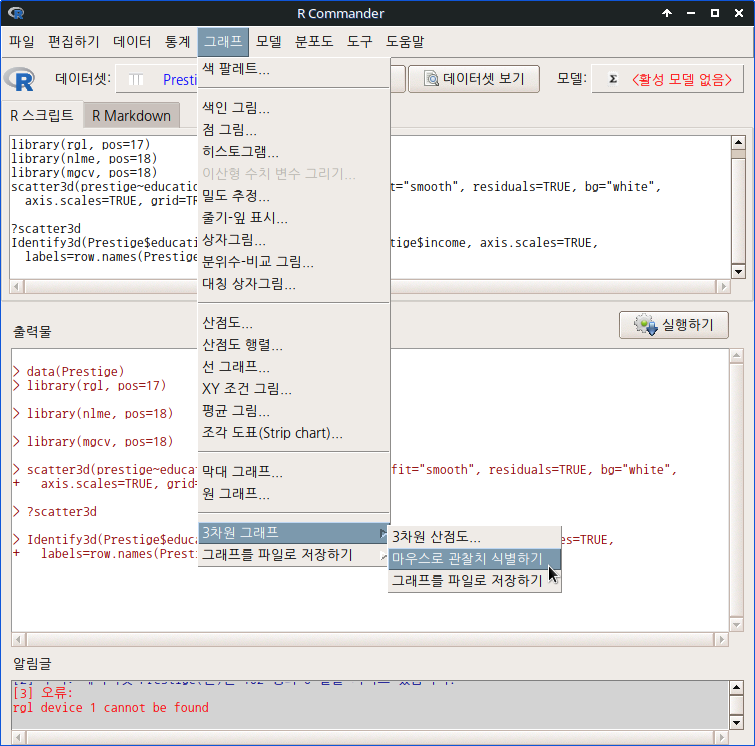
Task: Expand the 3차원 그래프 submenu
Action: tap(294, 533)
